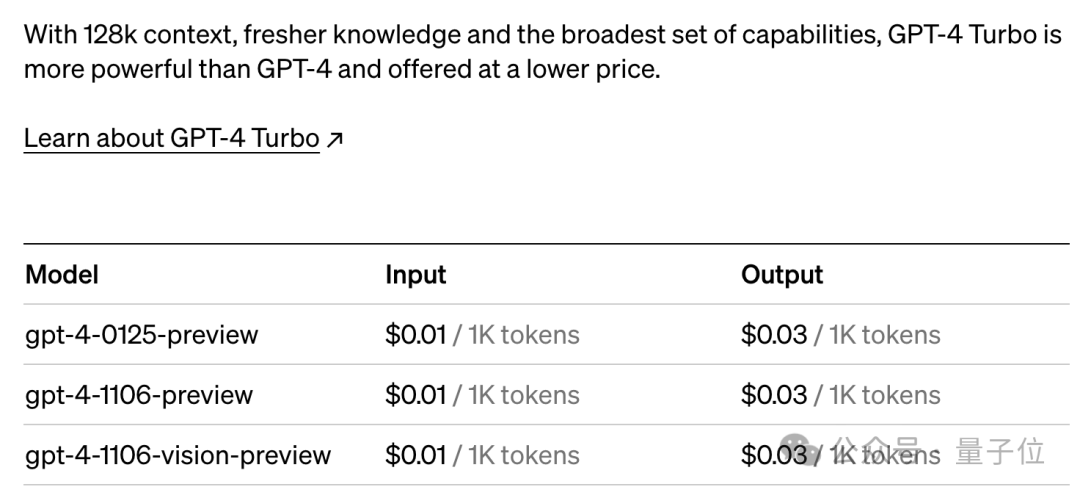
Task: Click the gpt-4-0125-preview model name
Action: point(142,335)
